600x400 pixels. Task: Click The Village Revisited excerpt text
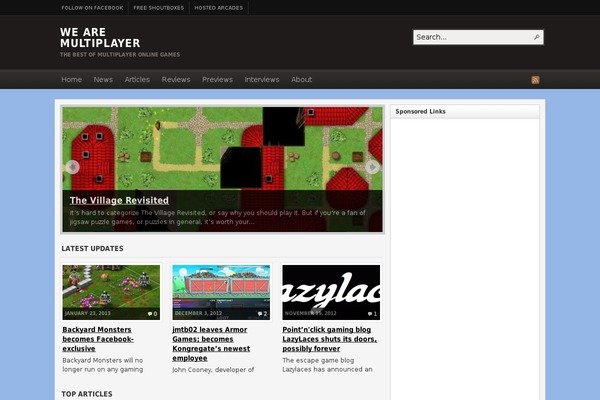pyautogui.click(x=217, y=217)
